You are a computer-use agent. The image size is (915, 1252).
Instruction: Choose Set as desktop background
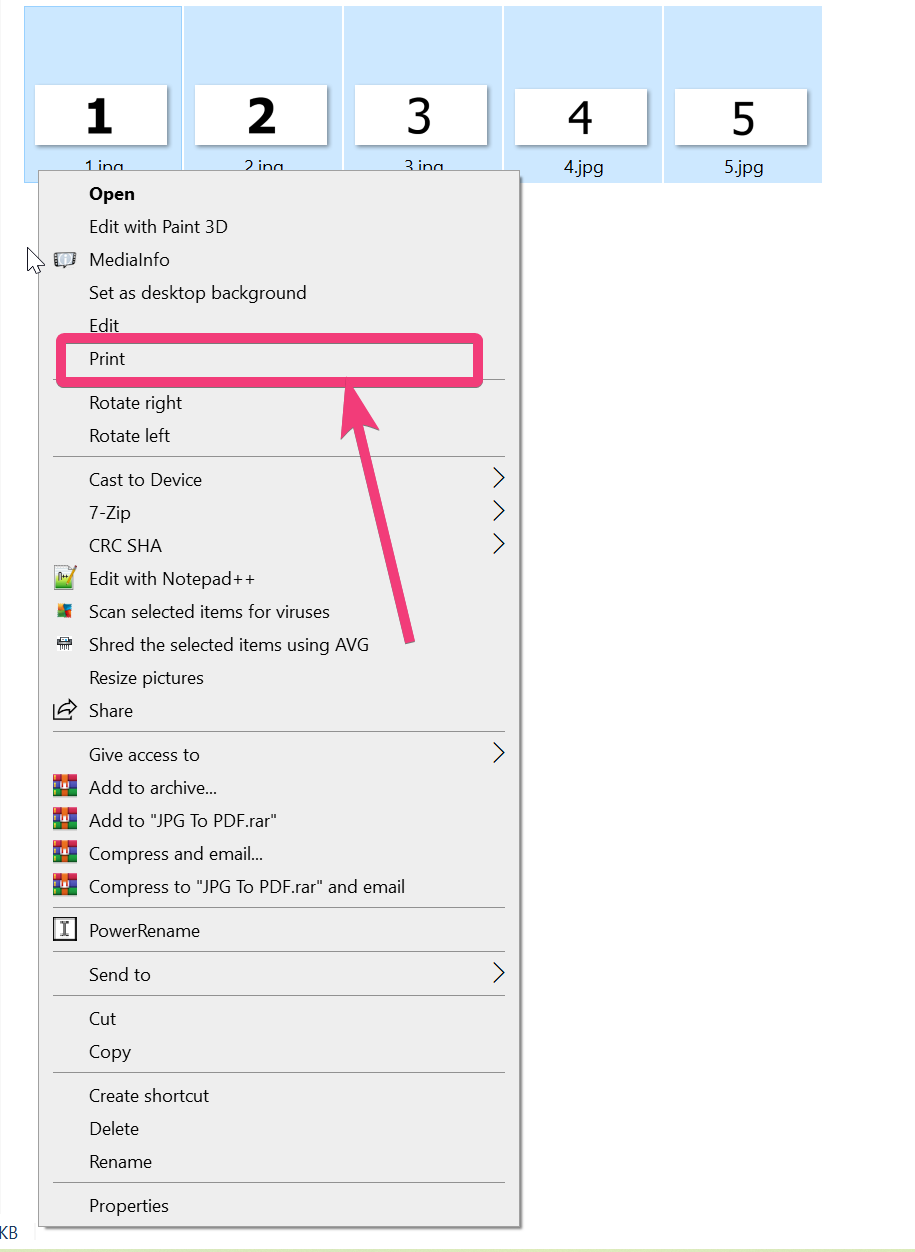(197, 293)
